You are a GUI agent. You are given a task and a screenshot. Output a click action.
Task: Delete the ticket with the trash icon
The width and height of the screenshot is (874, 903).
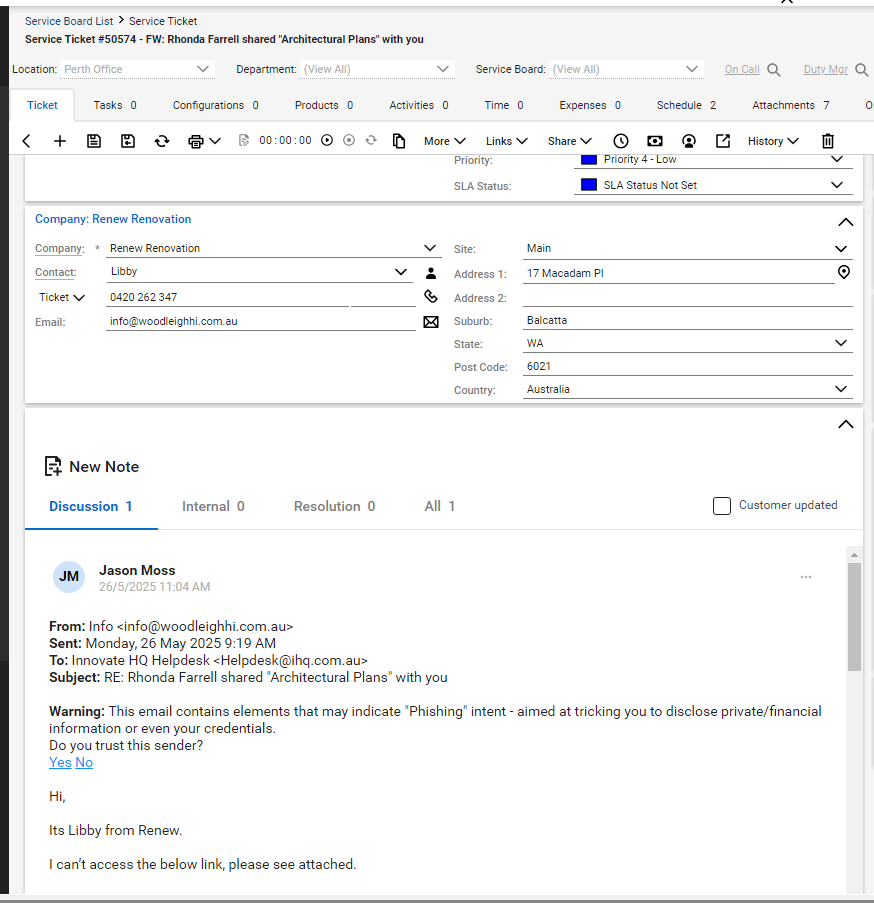pos(828,141)
